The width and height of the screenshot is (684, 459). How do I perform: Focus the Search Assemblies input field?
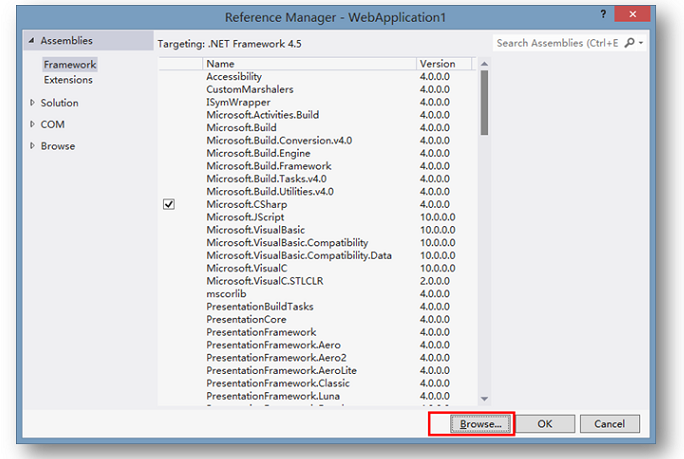click(557, 43)
